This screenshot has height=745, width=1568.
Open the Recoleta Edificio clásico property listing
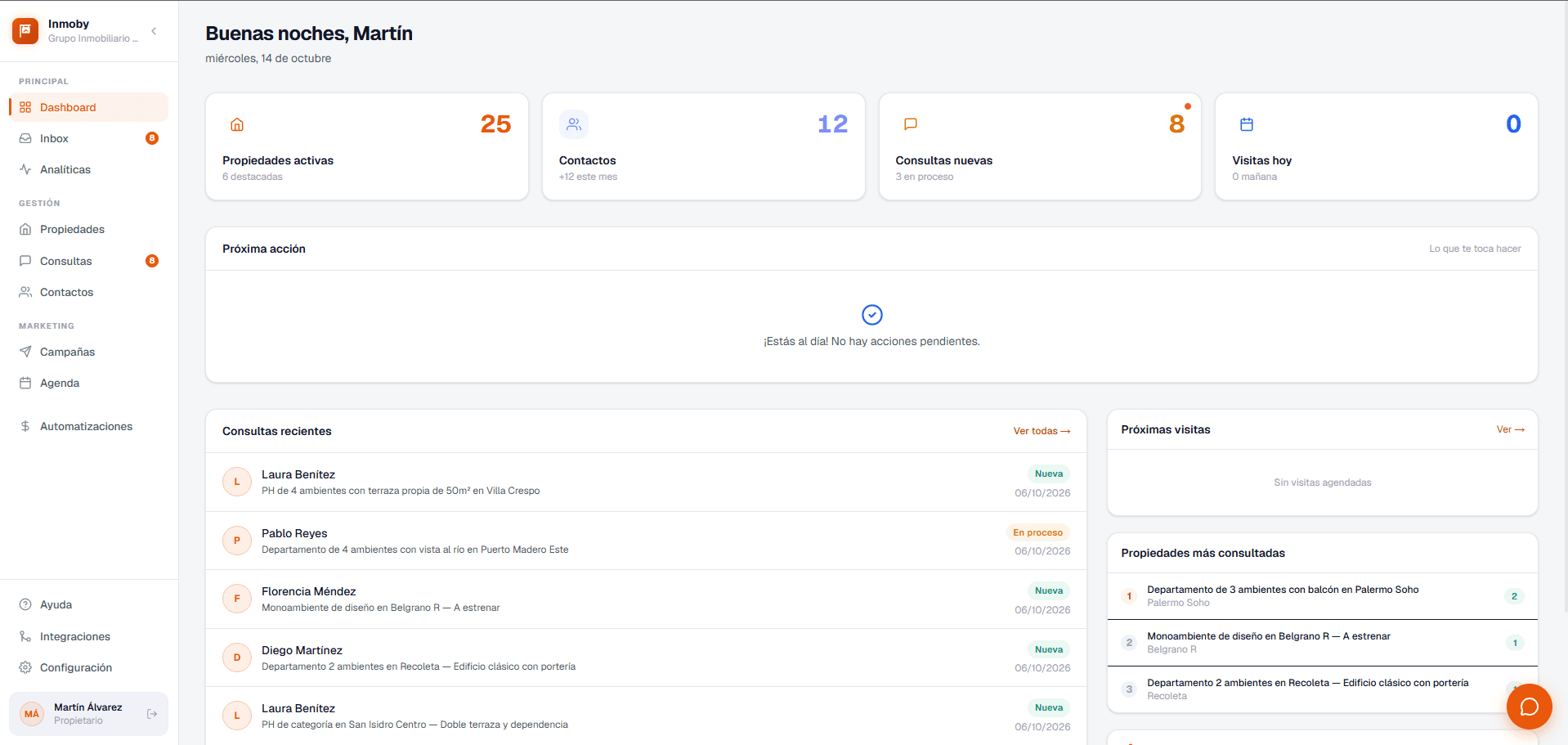(1322, 689)
